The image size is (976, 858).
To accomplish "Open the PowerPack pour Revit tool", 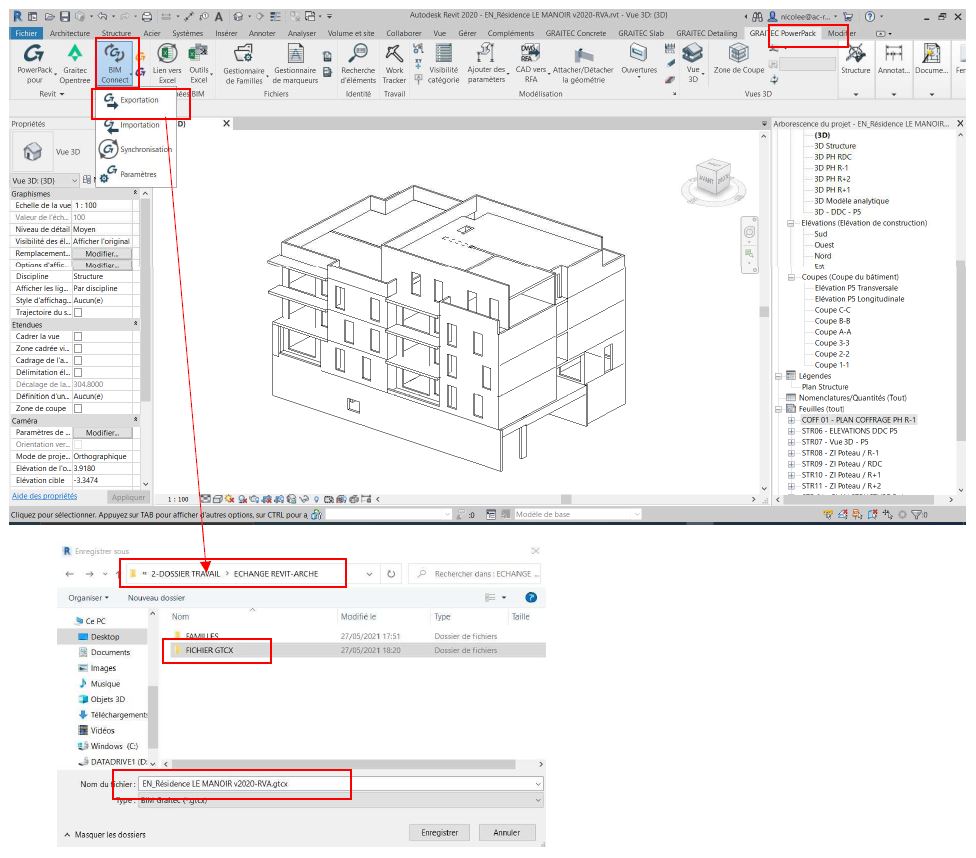I will 34,64.
